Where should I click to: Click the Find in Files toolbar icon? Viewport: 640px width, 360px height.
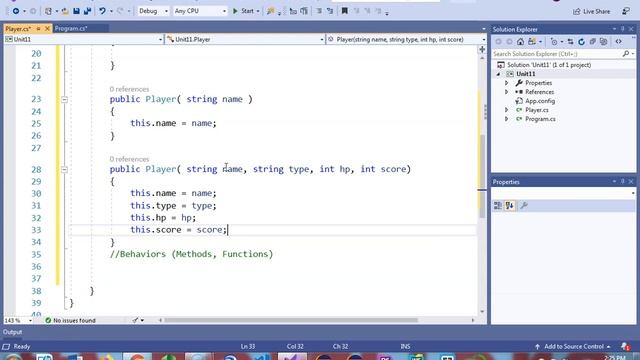(270, 11)
